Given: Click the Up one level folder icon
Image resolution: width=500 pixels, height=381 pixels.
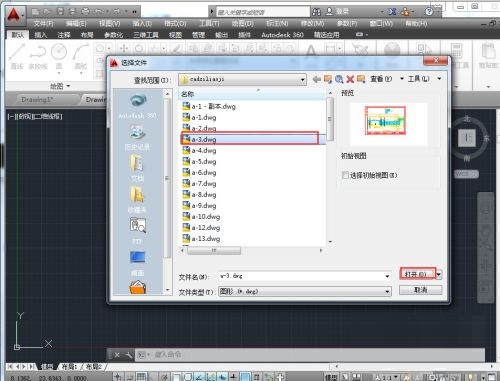Looking at the screenshot, I should (x=328, y=79).
